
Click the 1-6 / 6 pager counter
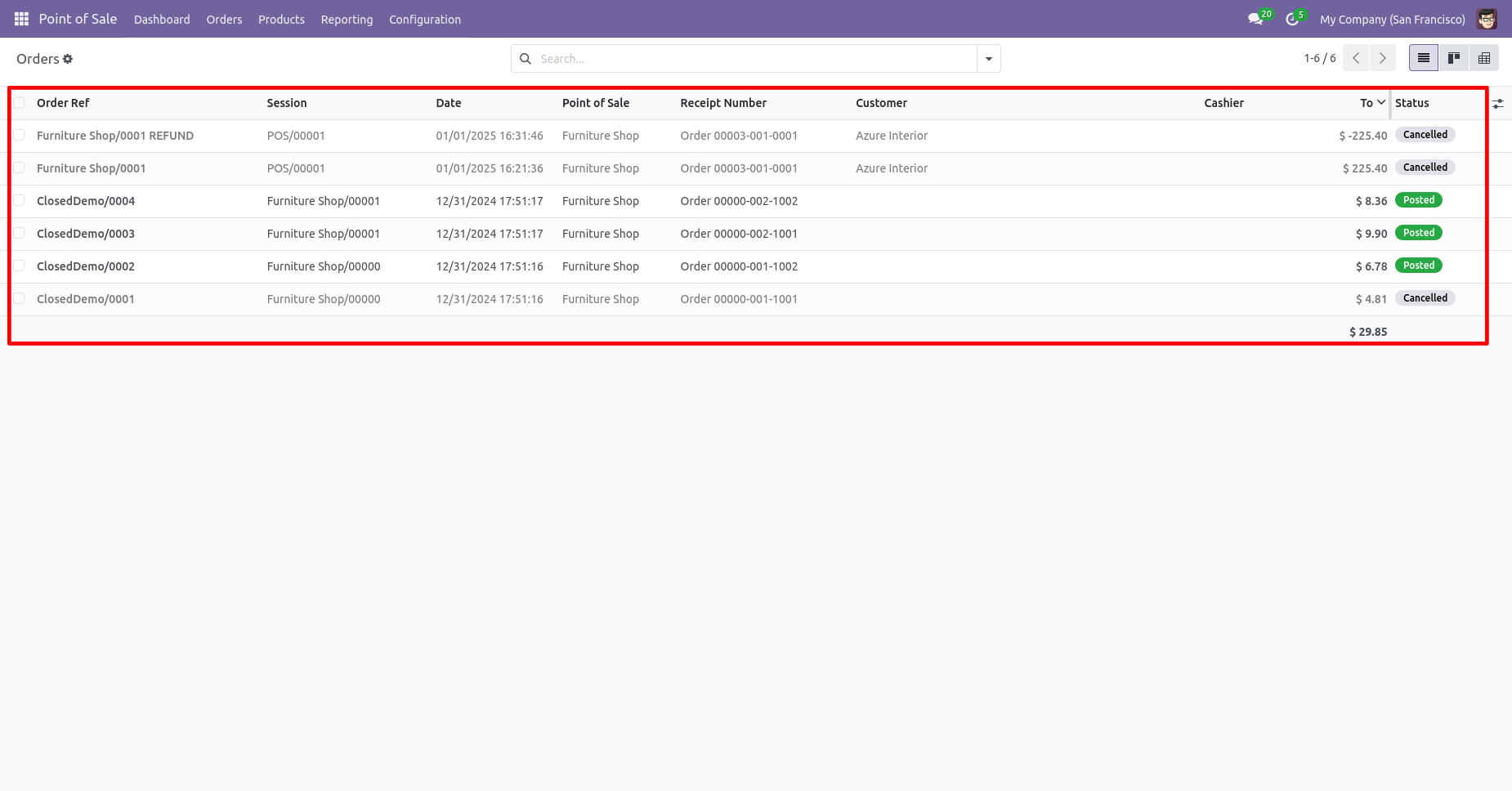(1320, 58)
